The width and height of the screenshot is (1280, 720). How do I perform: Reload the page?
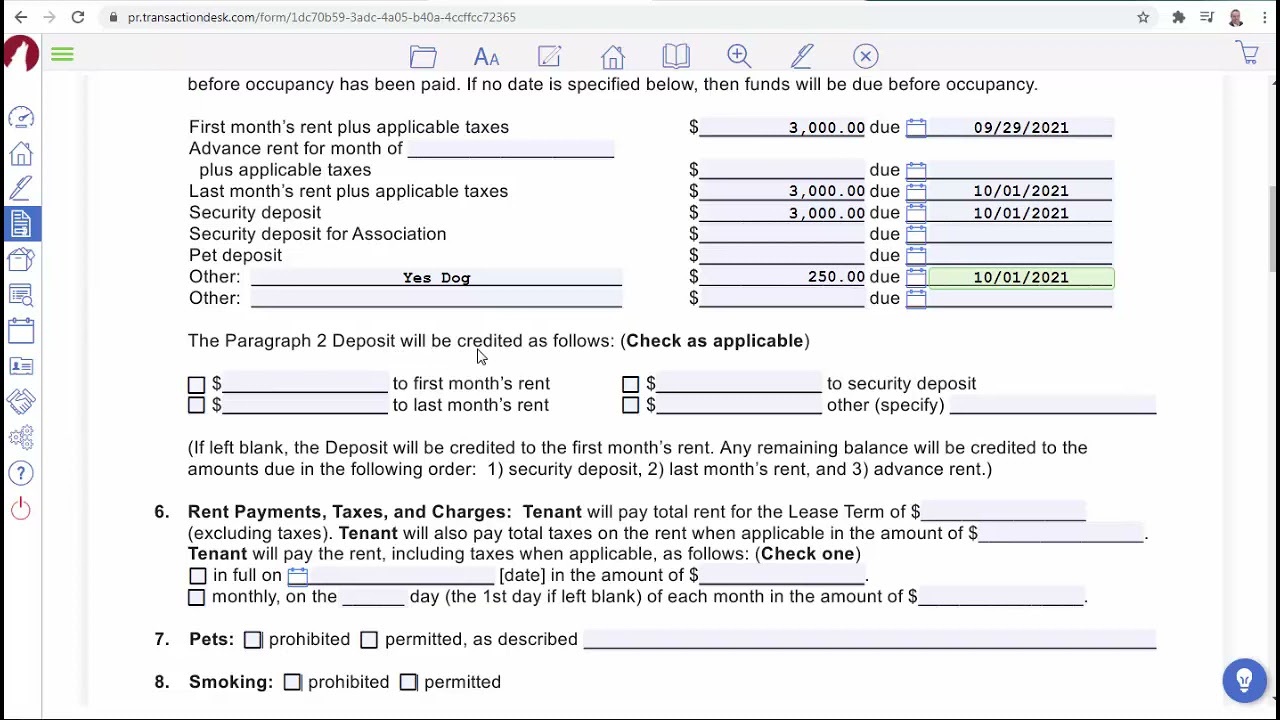click(x=77, y=17)
